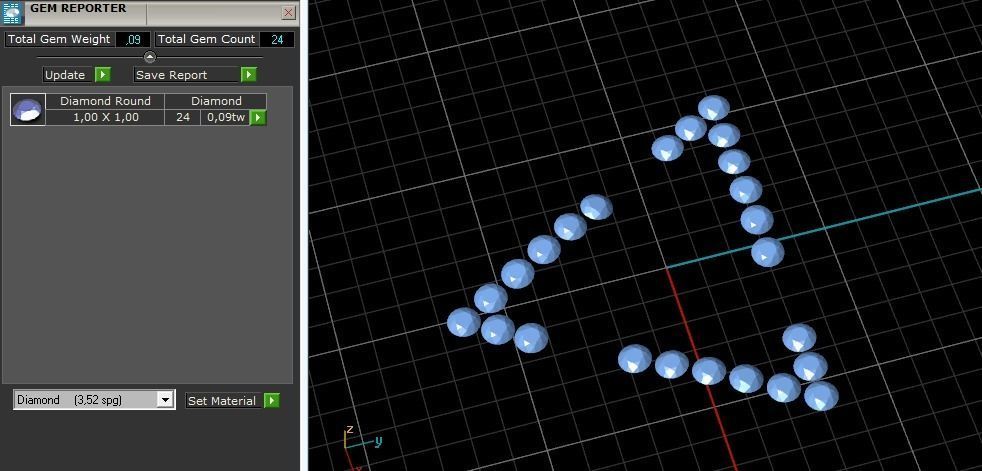Screen dimensions: 982x471
Task: Click the green arrow beside 0,09tw
Action: pyautogui.click(x=258, y=117)
